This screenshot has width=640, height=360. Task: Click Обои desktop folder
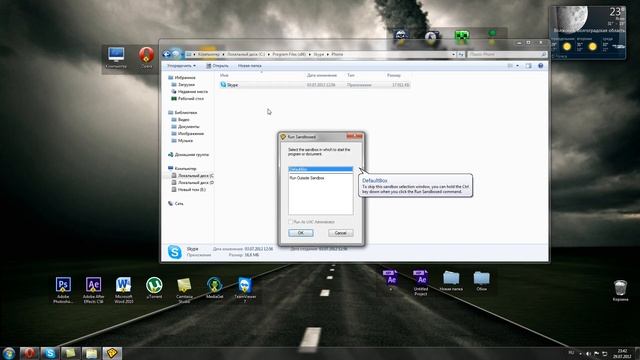482,281
